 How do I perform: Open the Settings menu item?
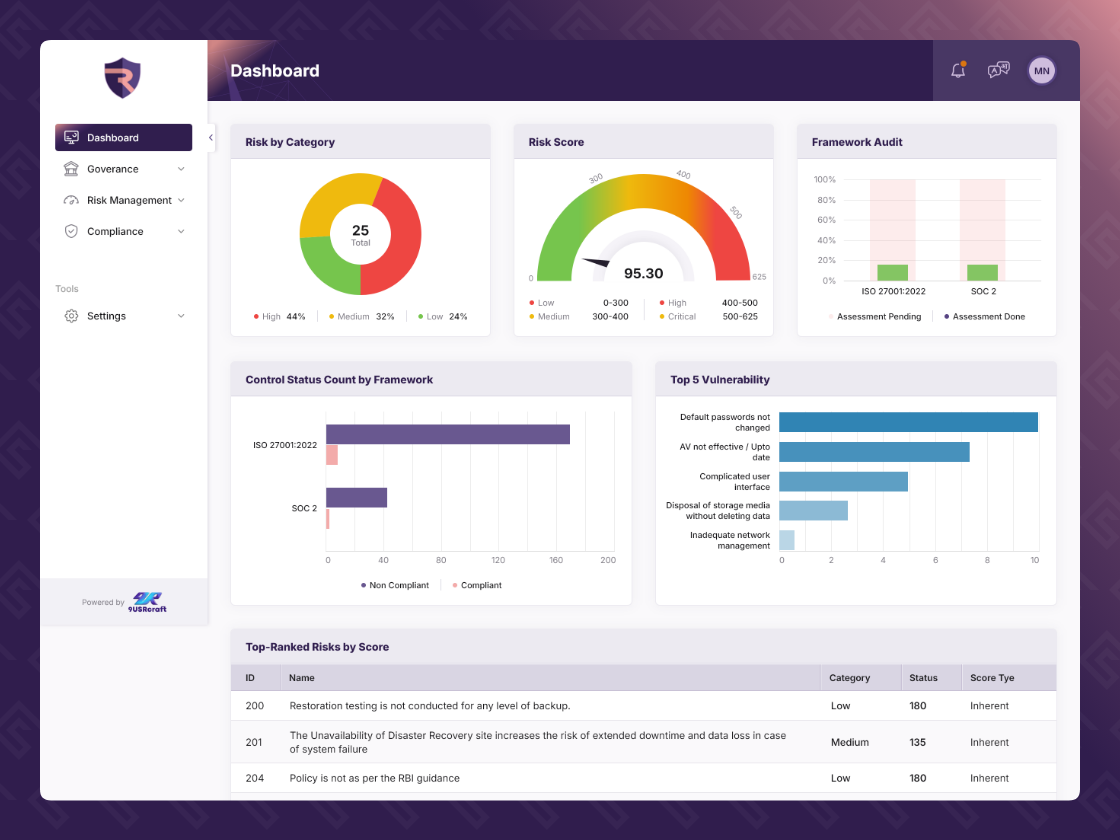point(124,316)
